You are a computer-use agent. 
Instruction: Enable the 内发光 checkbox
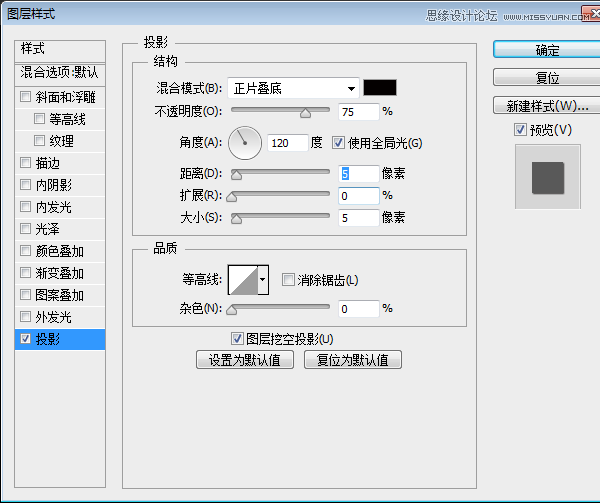25,207
